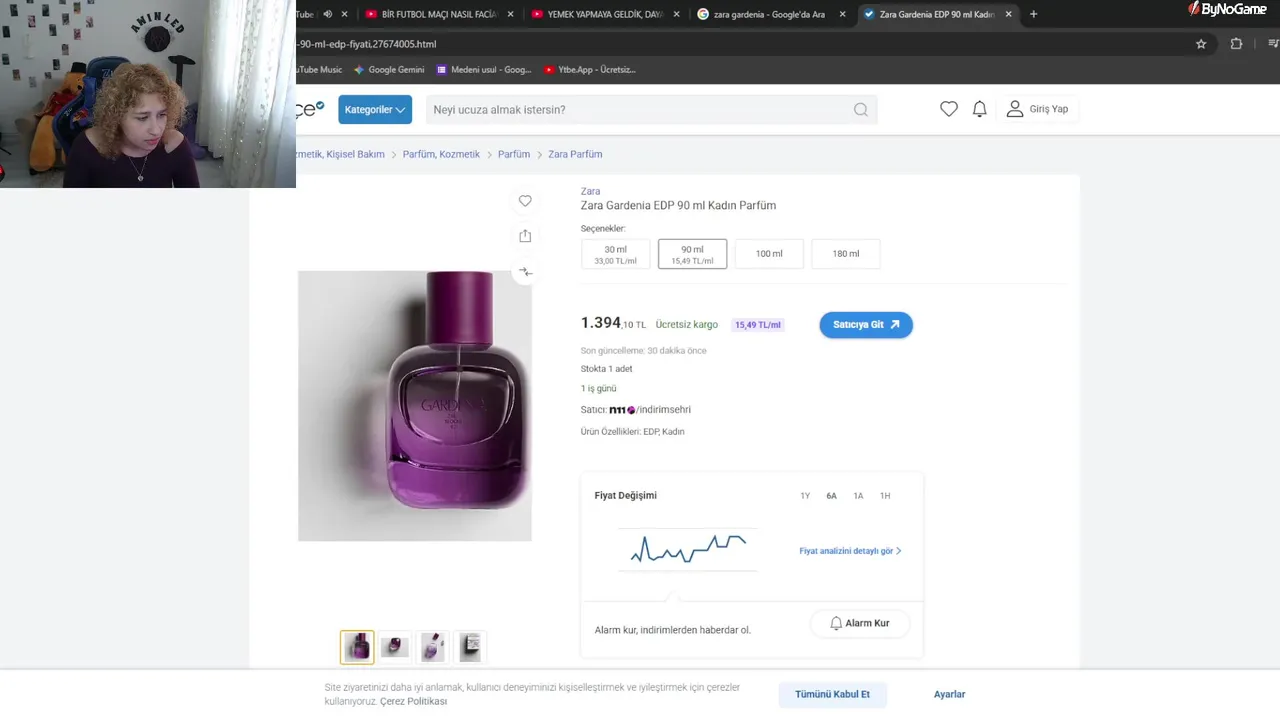1280x720 pixels.
Task: Switch price chart to 6A range
Action: (x=831, y=496)
